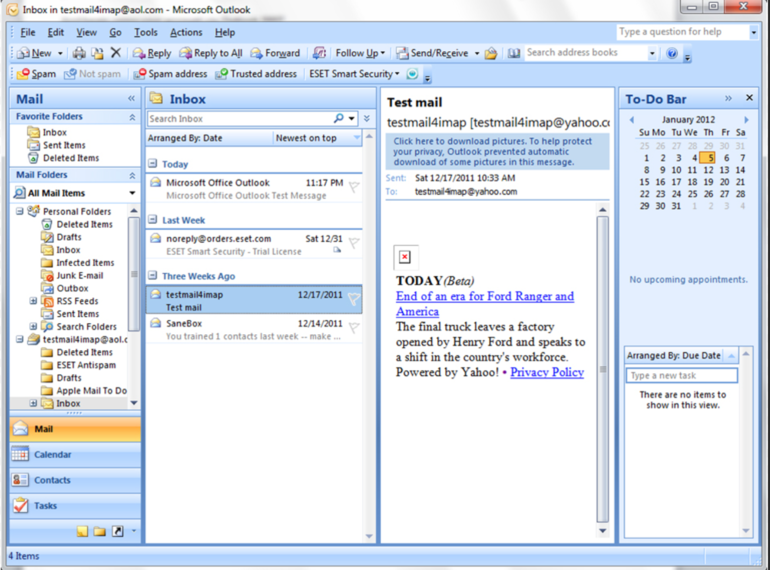Collapse the Personal Folders tree node
Viewport: 770px width, 570px height.
[x=19, y=211]
